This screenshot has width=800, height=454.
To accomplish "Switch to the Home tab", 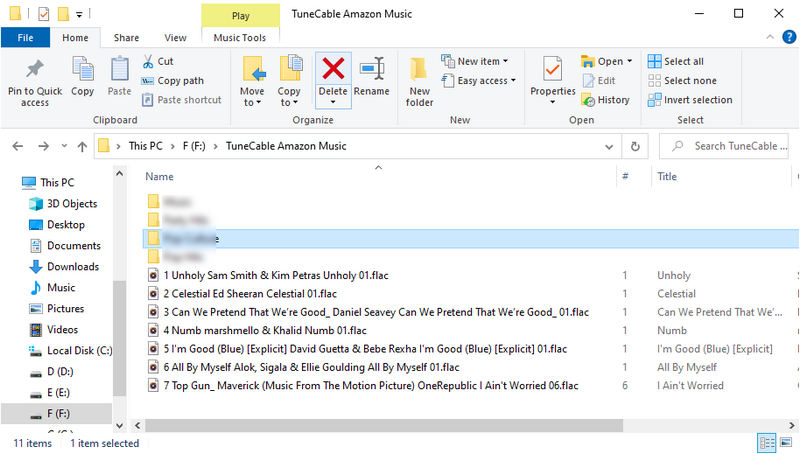I will (x=75, y=38).
